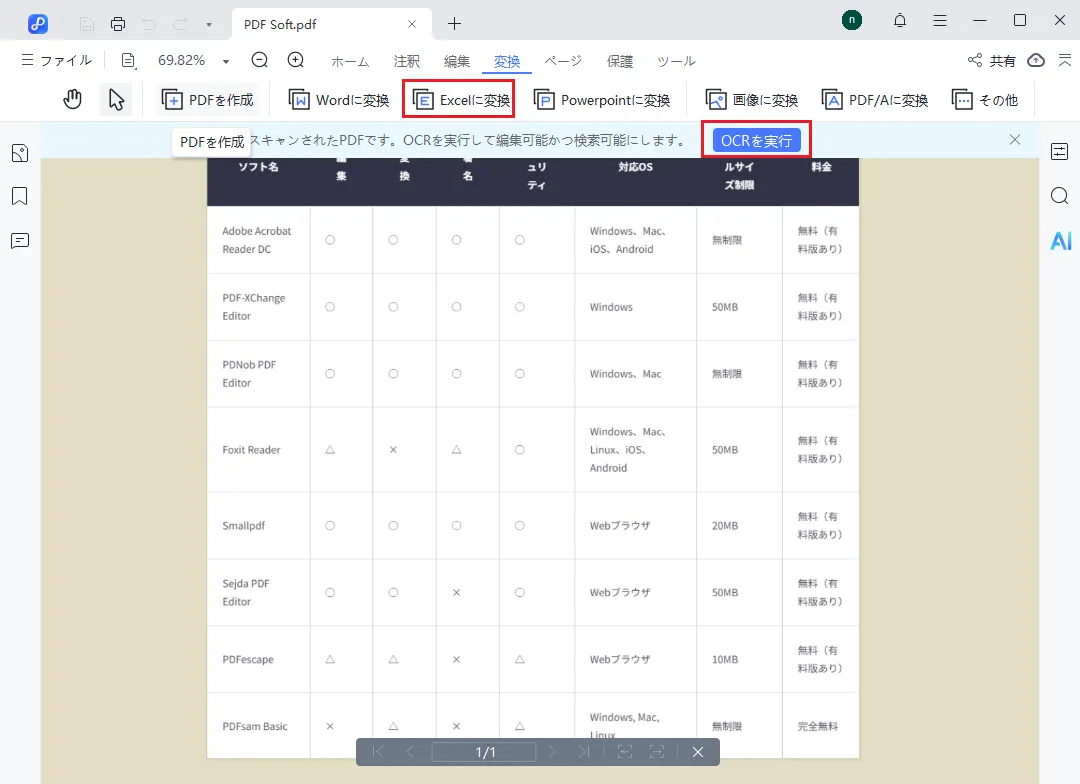Click Wordに変換 button
The height and width of the screenshot is (784, 1080).
pos(338,100)
